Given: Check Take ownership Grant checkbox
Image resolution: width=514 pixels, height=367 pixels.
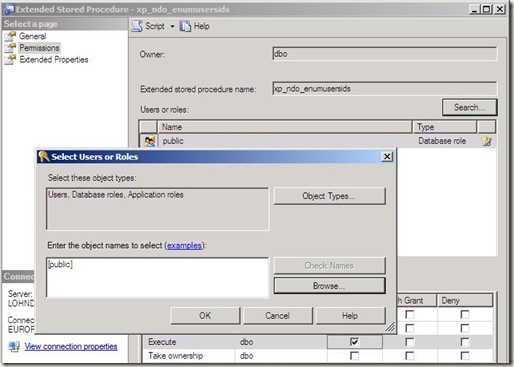Looking at the screenshot, I should (x=354, y=356).
